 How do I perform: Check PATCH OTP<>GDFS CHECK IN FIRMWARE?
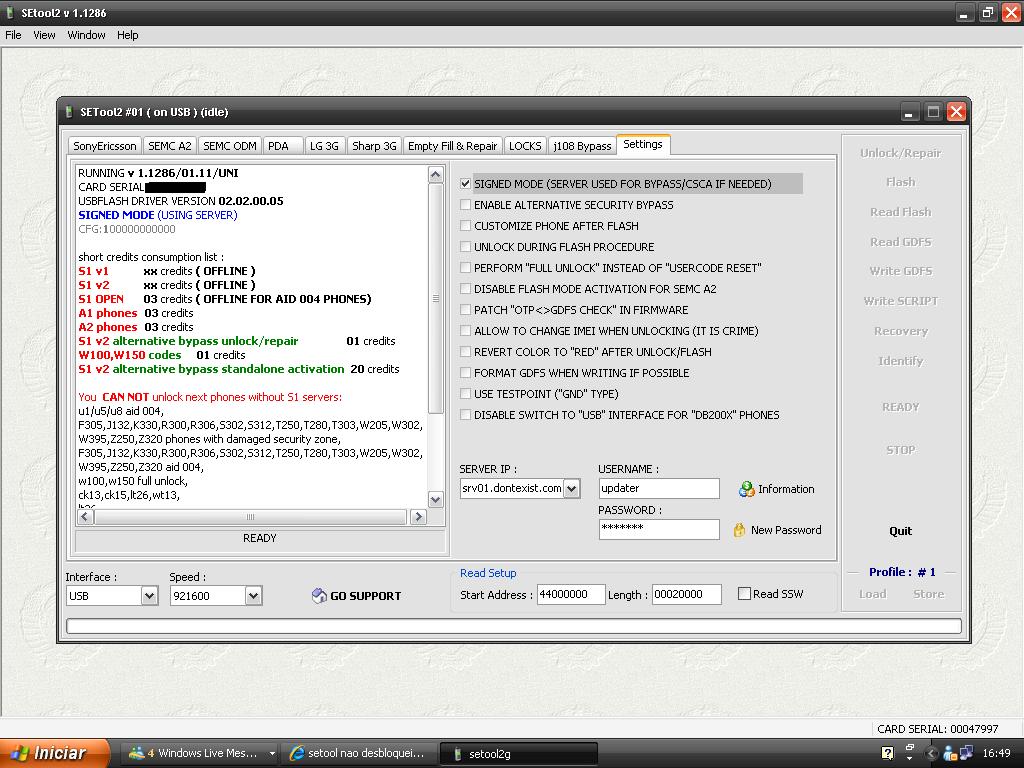pyautogui.click(x=465, y=310)
